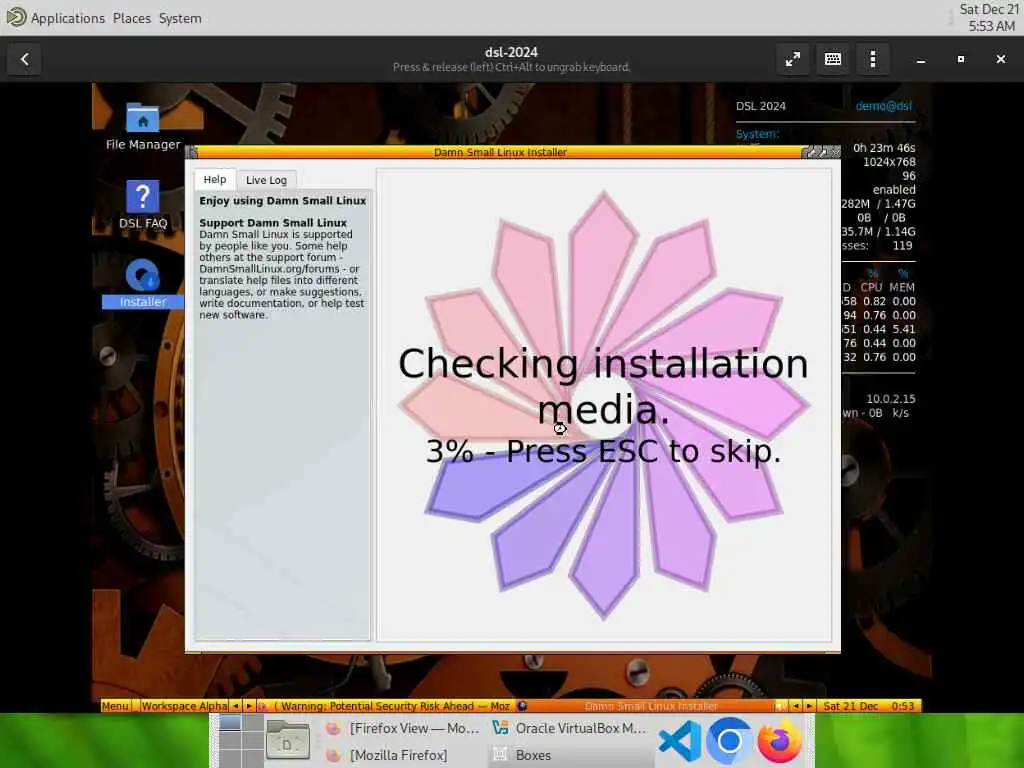Click the demo@dsl text in conky panel

click(884, 106)
